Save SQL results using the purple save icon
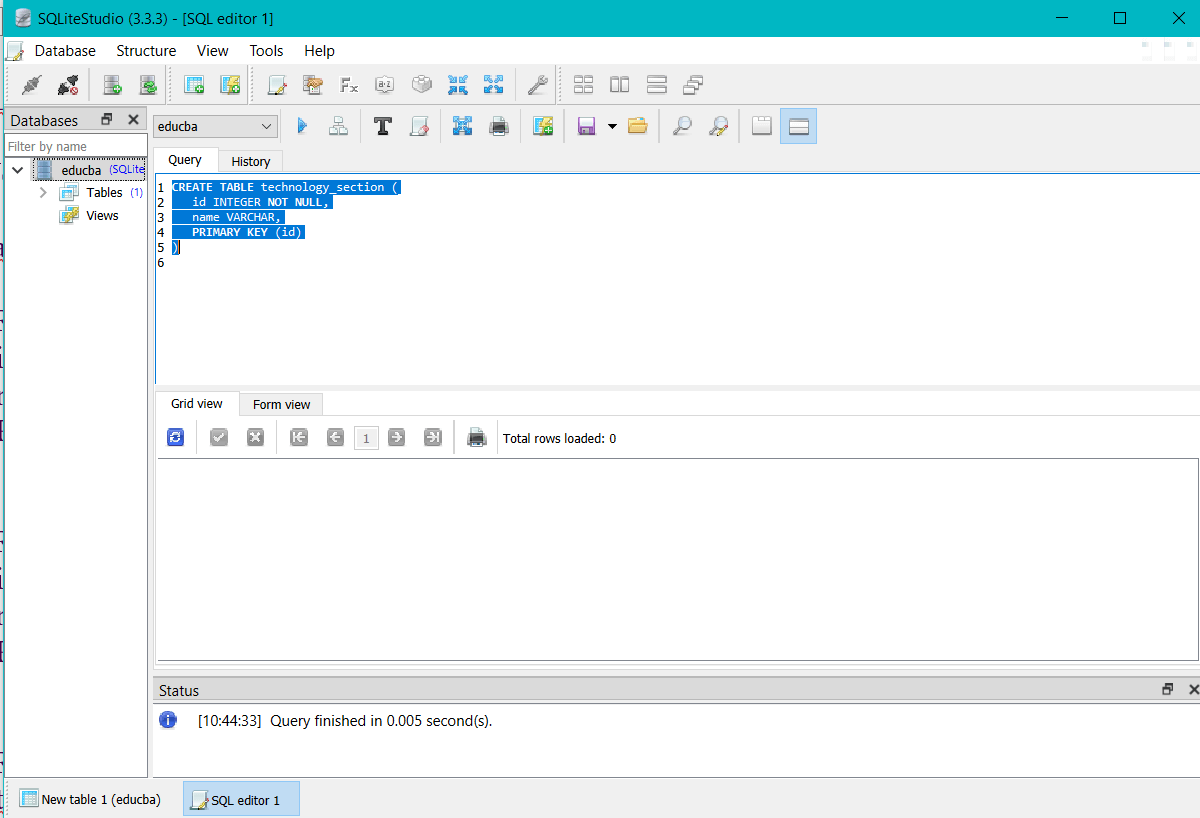 coord(586,125)
